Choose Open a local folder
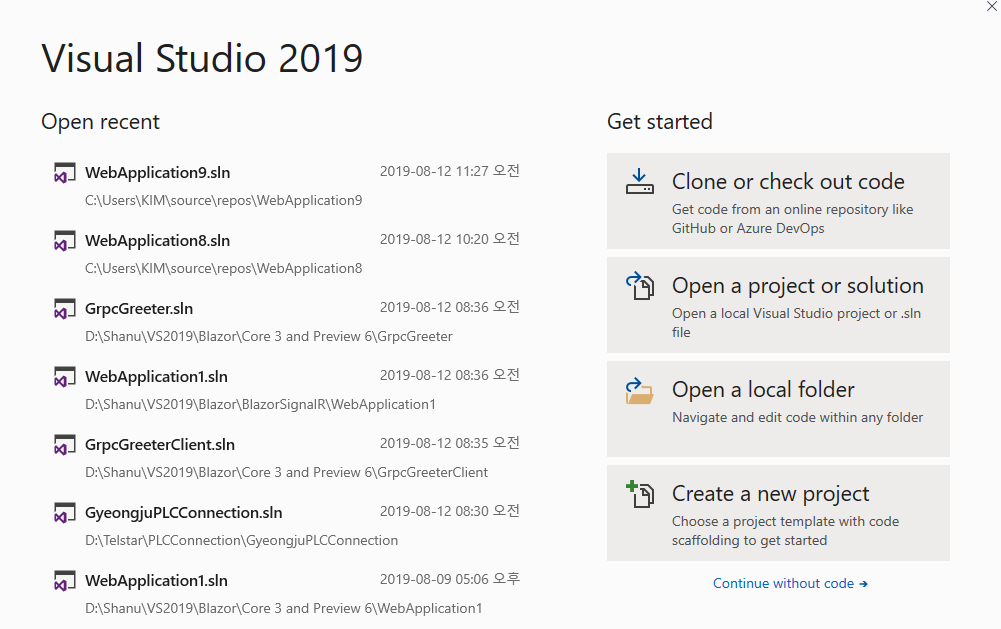1001x629 pixels. point(778,409)
